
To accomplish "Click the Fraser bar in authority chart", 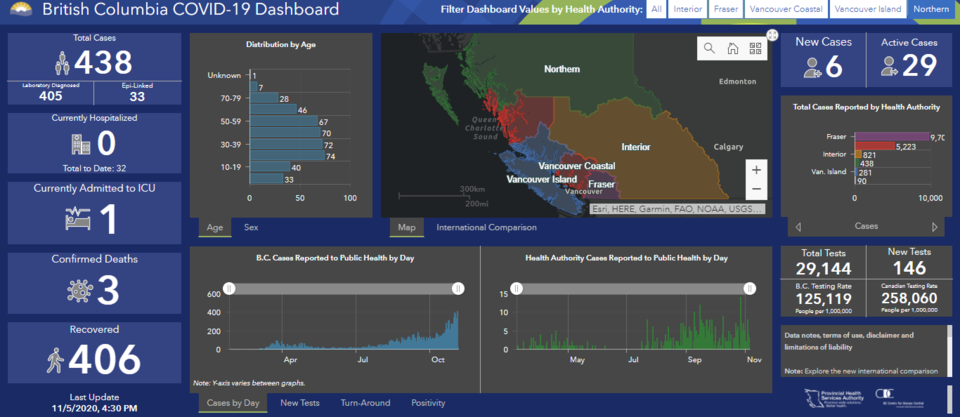I will 891,137.
